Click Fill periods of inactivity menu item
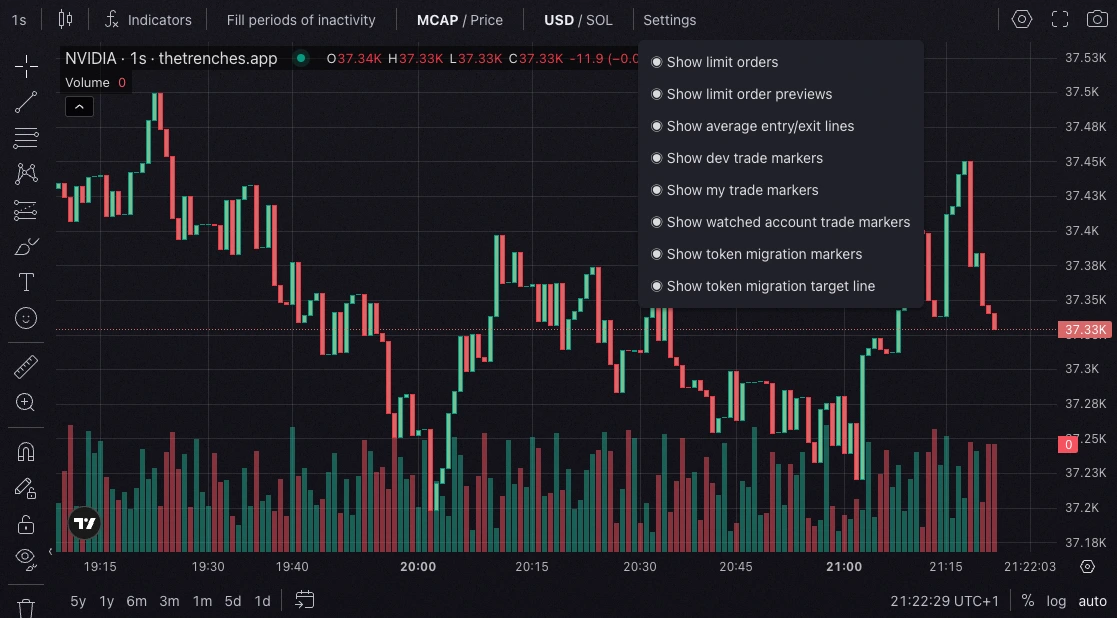Screen dimensions: 1117x618 [301, 19]
